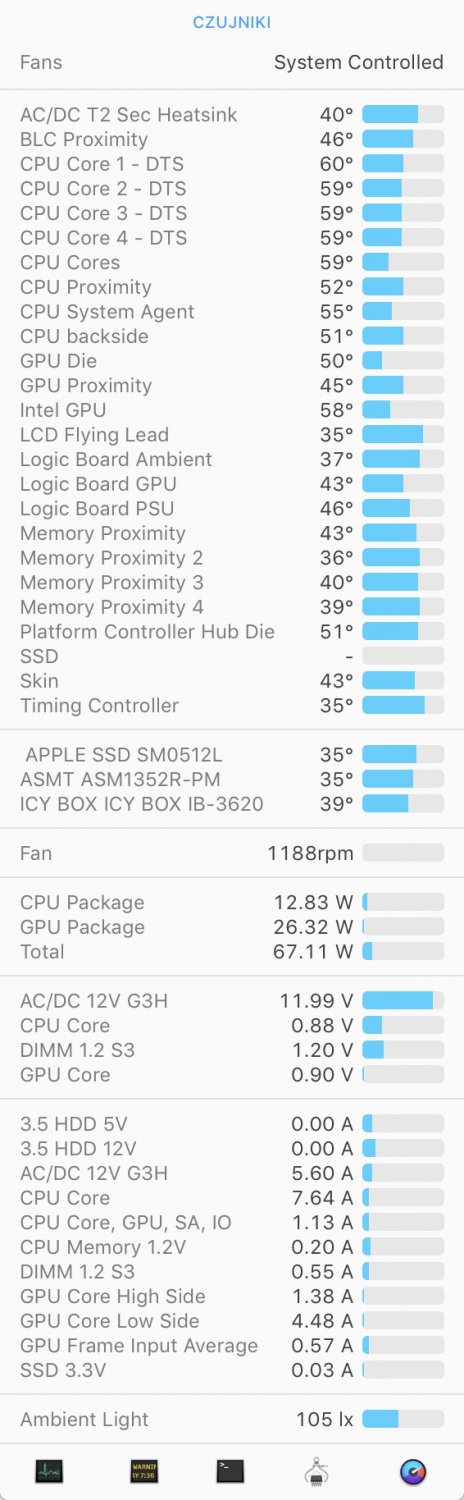This screenshot has width=464, height=1500.
Task: Select the CPU Package power row
Action: click(232, 903)
